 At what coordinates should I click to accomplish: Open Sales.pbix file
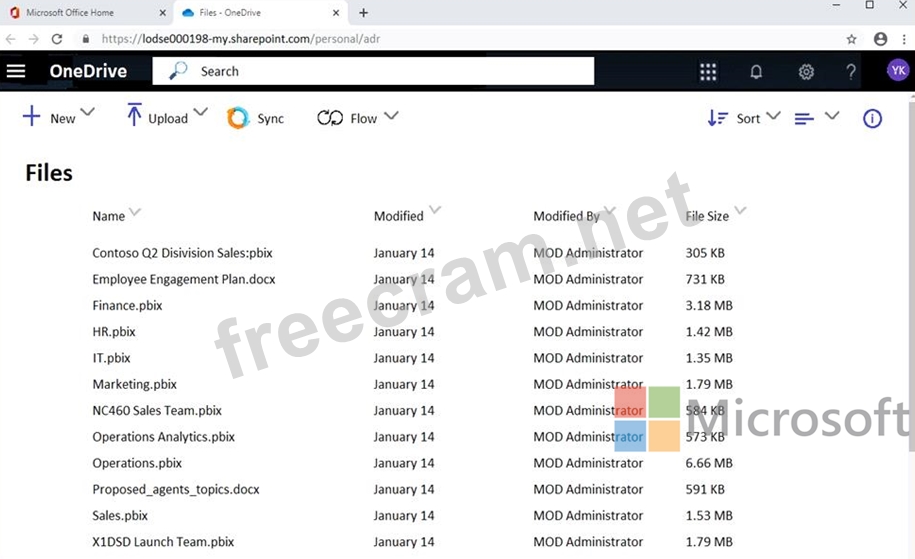click(120, 516)
